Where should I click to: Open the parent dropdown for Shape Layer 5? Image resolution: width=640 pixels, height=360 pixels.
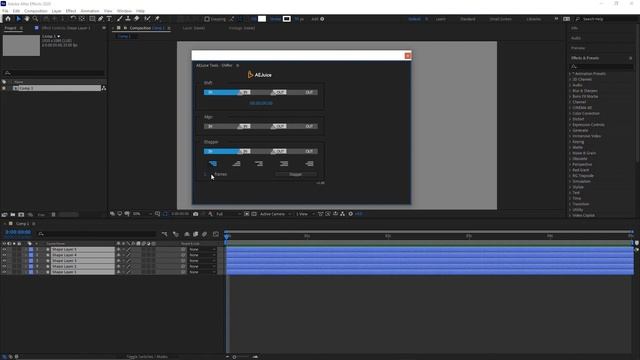tap(202, 249)
